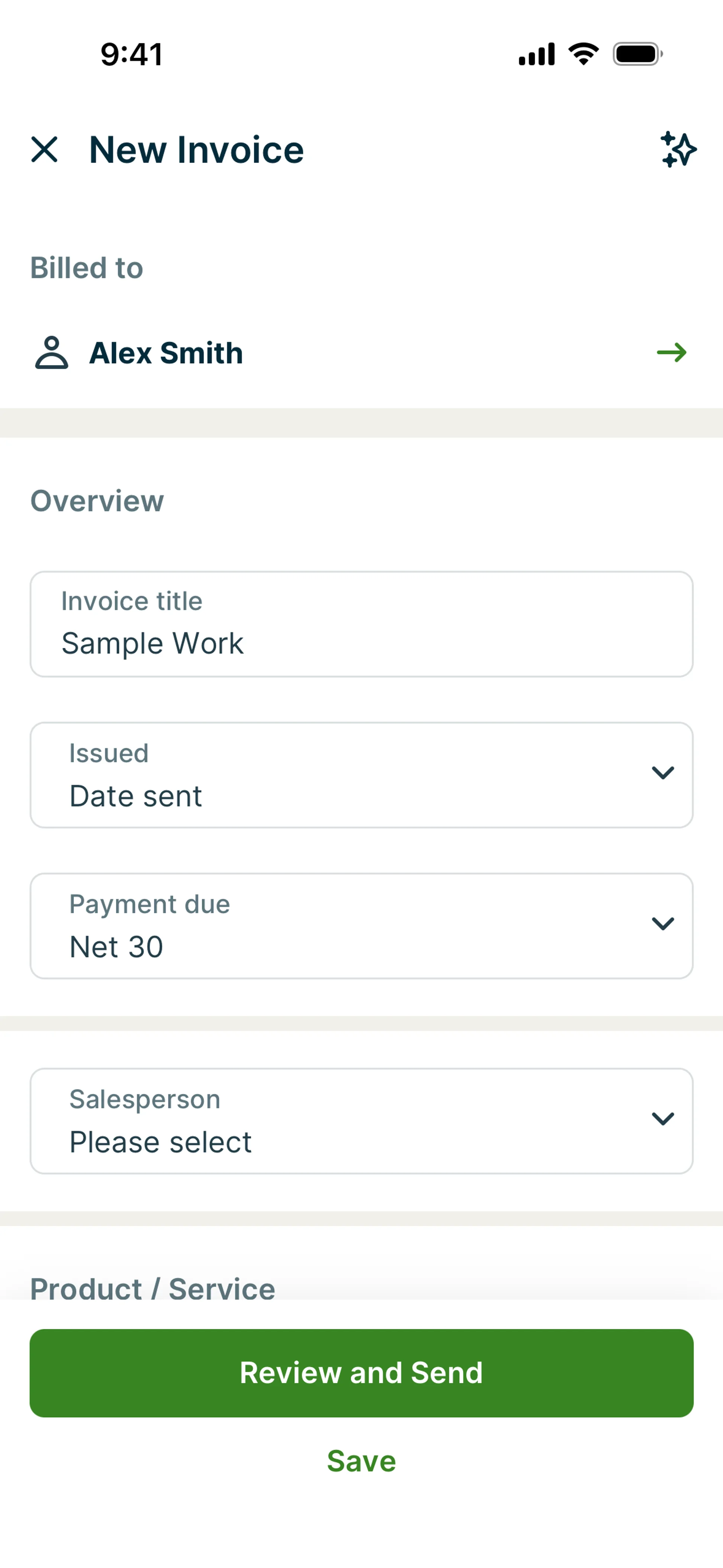
Task: Click the person icon beside Alex Smith
Action: click(x=52, y=353)
